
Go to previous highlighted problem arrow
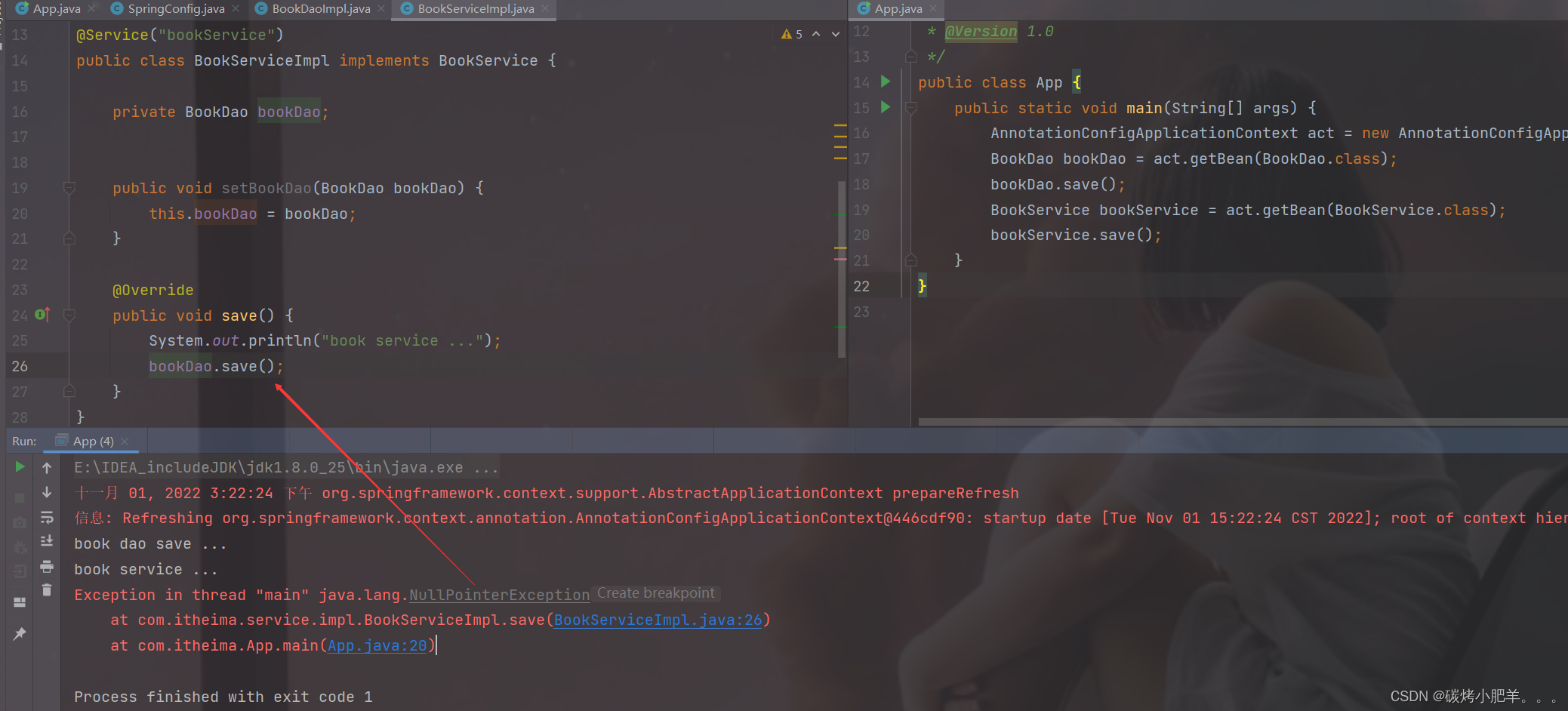pos(816,34)
